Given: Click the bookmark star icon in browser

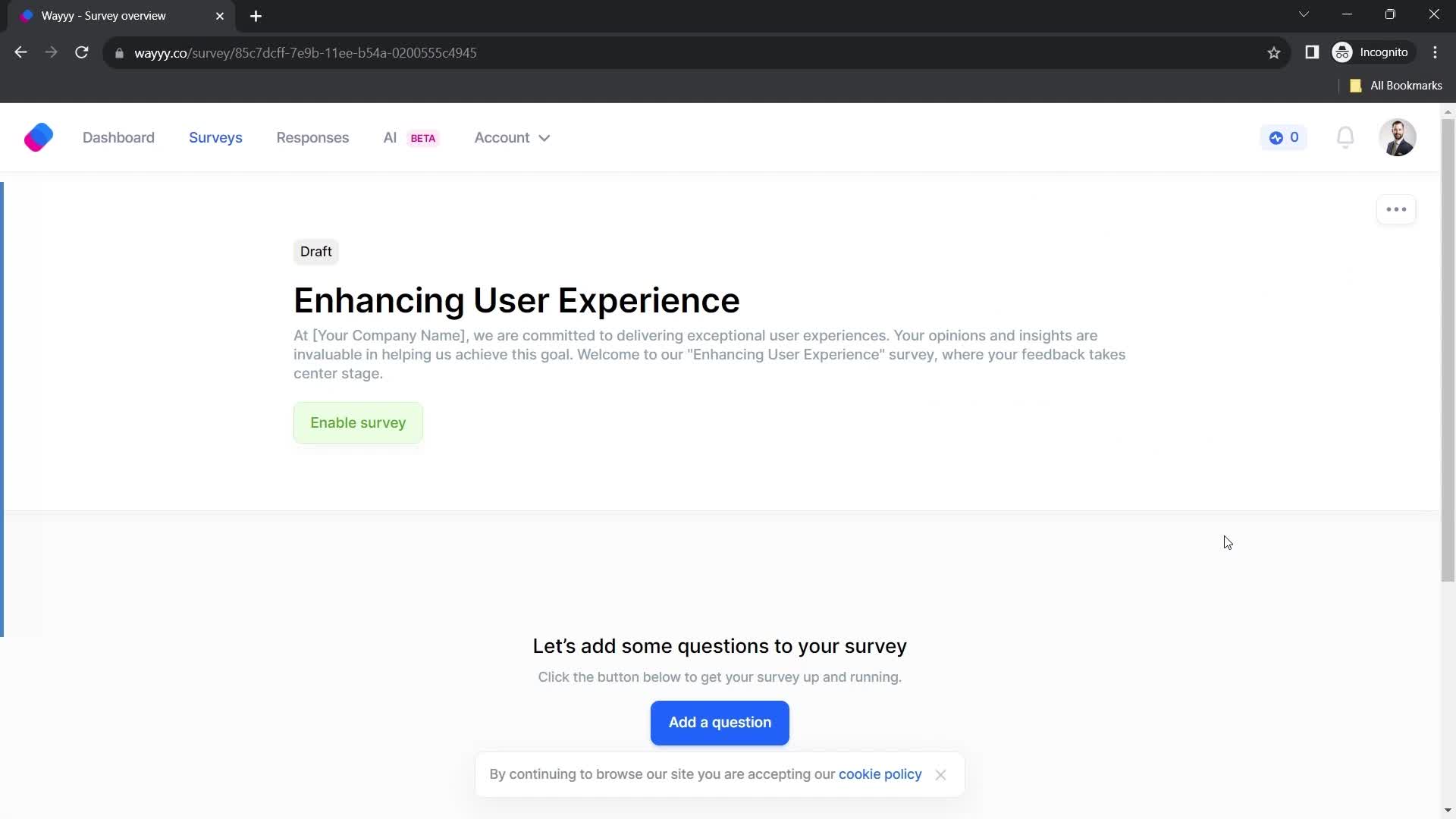Looking at the screenshot, I should (1275, 53).
